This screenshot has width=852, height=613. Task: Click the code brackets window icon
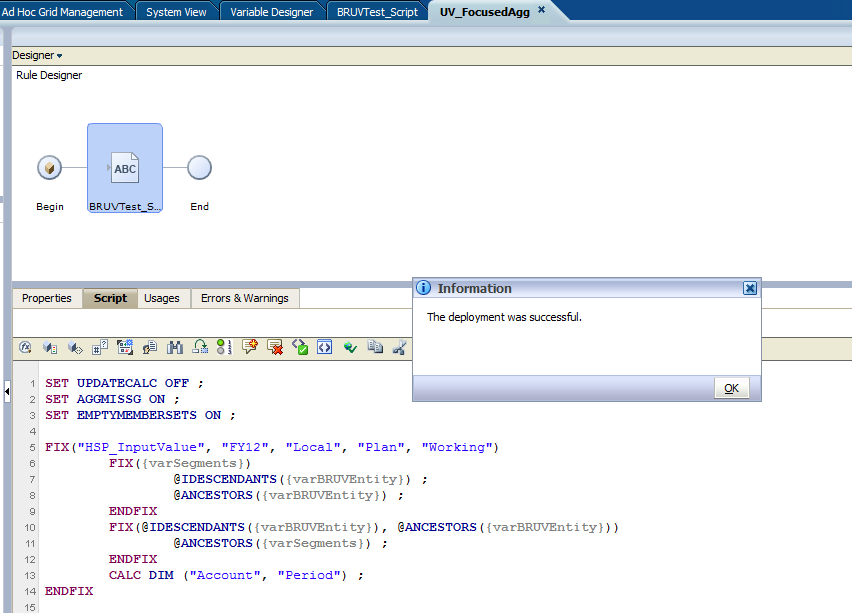325,347
